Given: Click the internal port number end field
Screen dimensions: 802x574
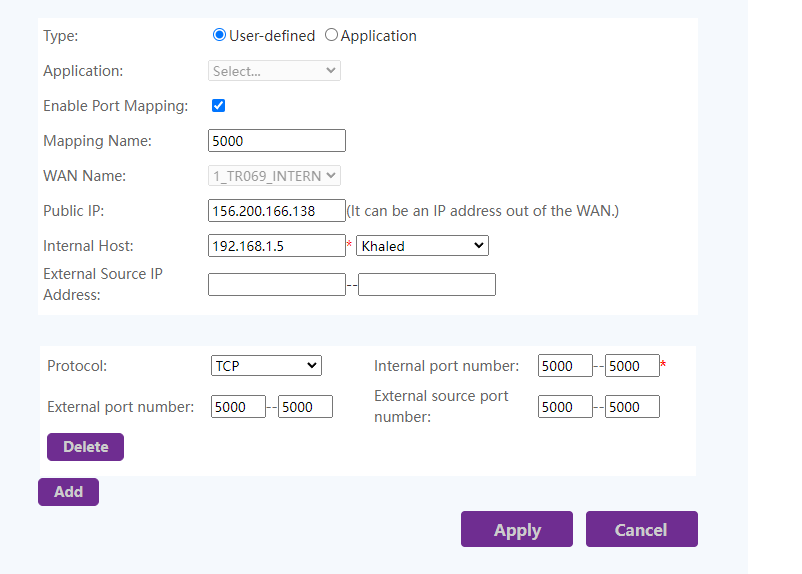Looking at the screenshot, I should pos(632,366).
